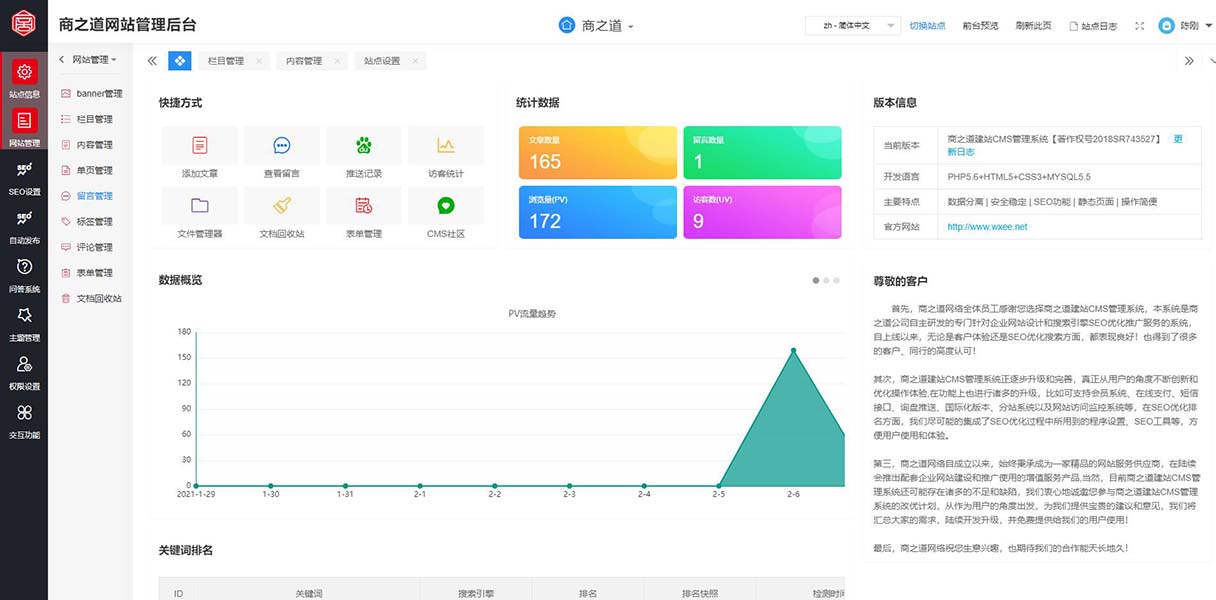Open the zh-简体中文 language dropdown
1216x600 pixels.
point(852,26)
